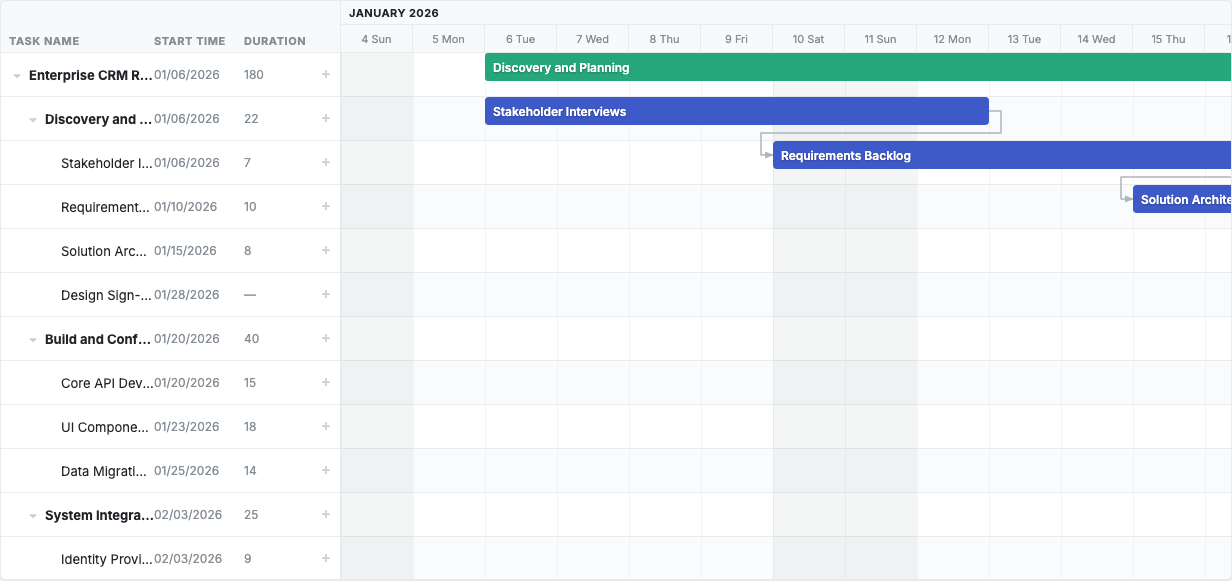Click plus icon on Design Sign-... row
Viewport: 1232px width, 581px height.
325,295
